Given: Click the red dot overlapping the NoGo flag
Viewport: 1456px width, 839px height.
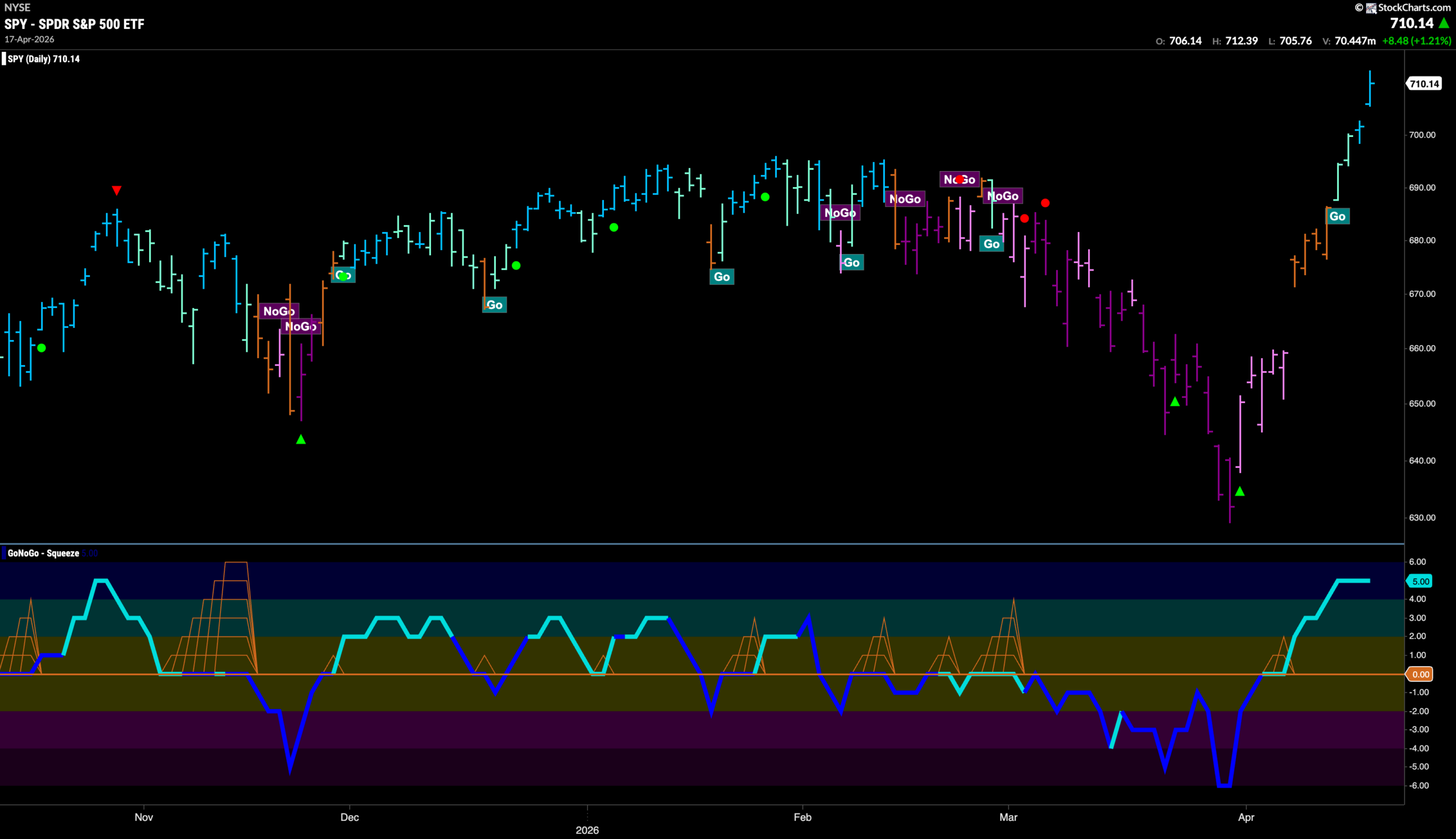Looking at the screenshot, I should (959, 179).
